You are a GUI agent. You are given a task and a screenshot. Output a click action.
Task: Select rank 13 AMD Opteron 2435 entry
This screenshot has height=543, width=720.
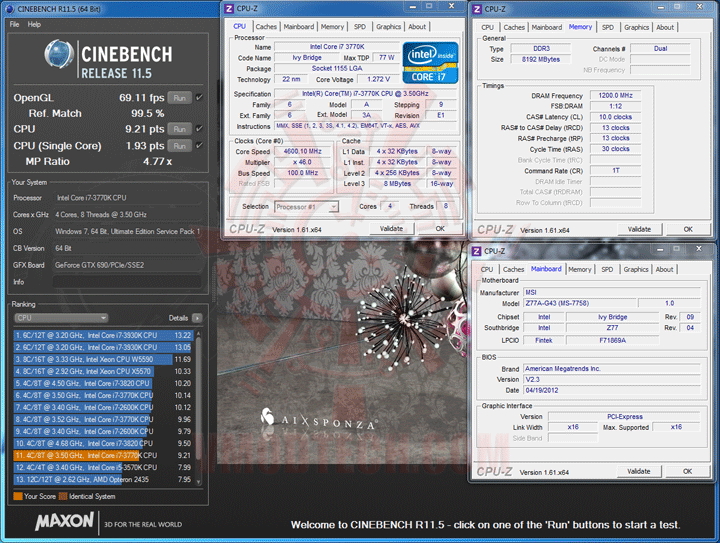(103, 479)
